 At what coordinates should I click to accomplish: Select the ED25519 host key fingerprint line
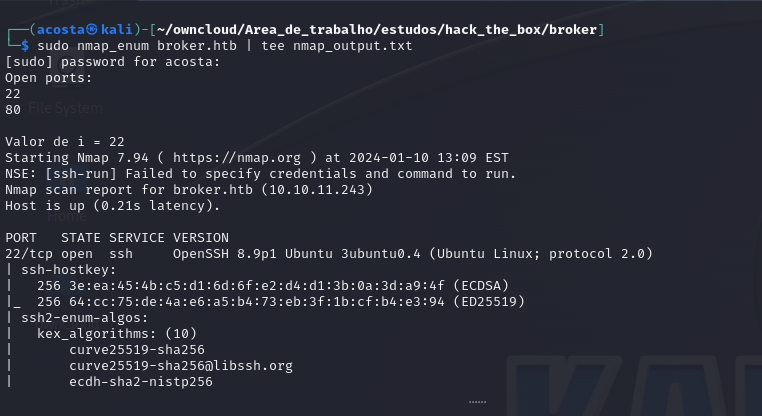(281, 301)
